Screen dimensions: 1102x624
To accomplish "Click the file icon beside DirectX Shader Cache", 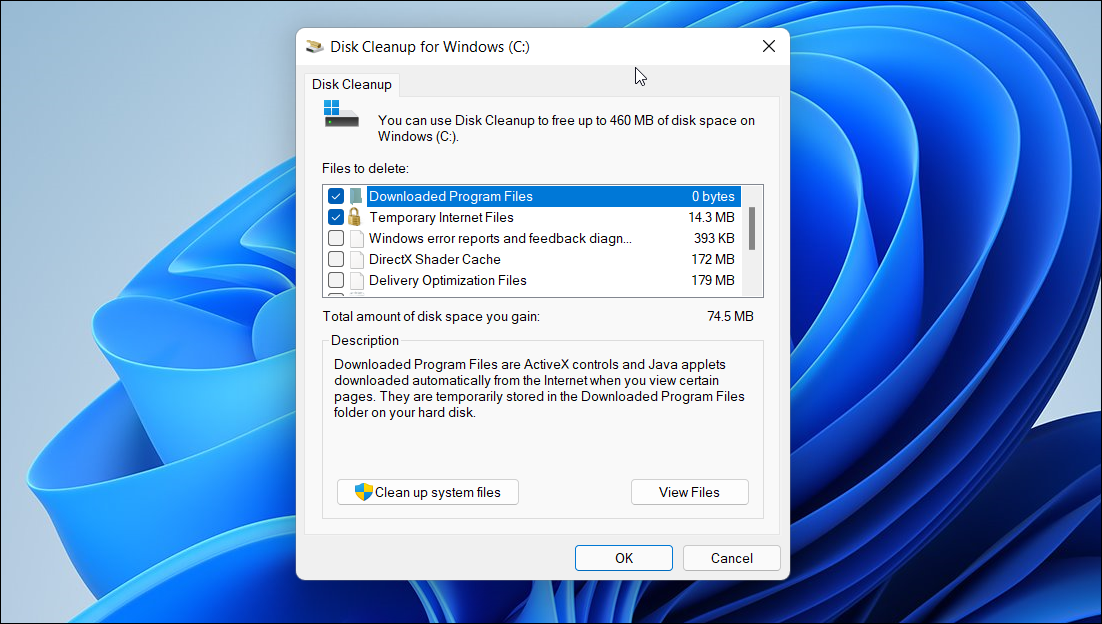I will click(356, 259).
